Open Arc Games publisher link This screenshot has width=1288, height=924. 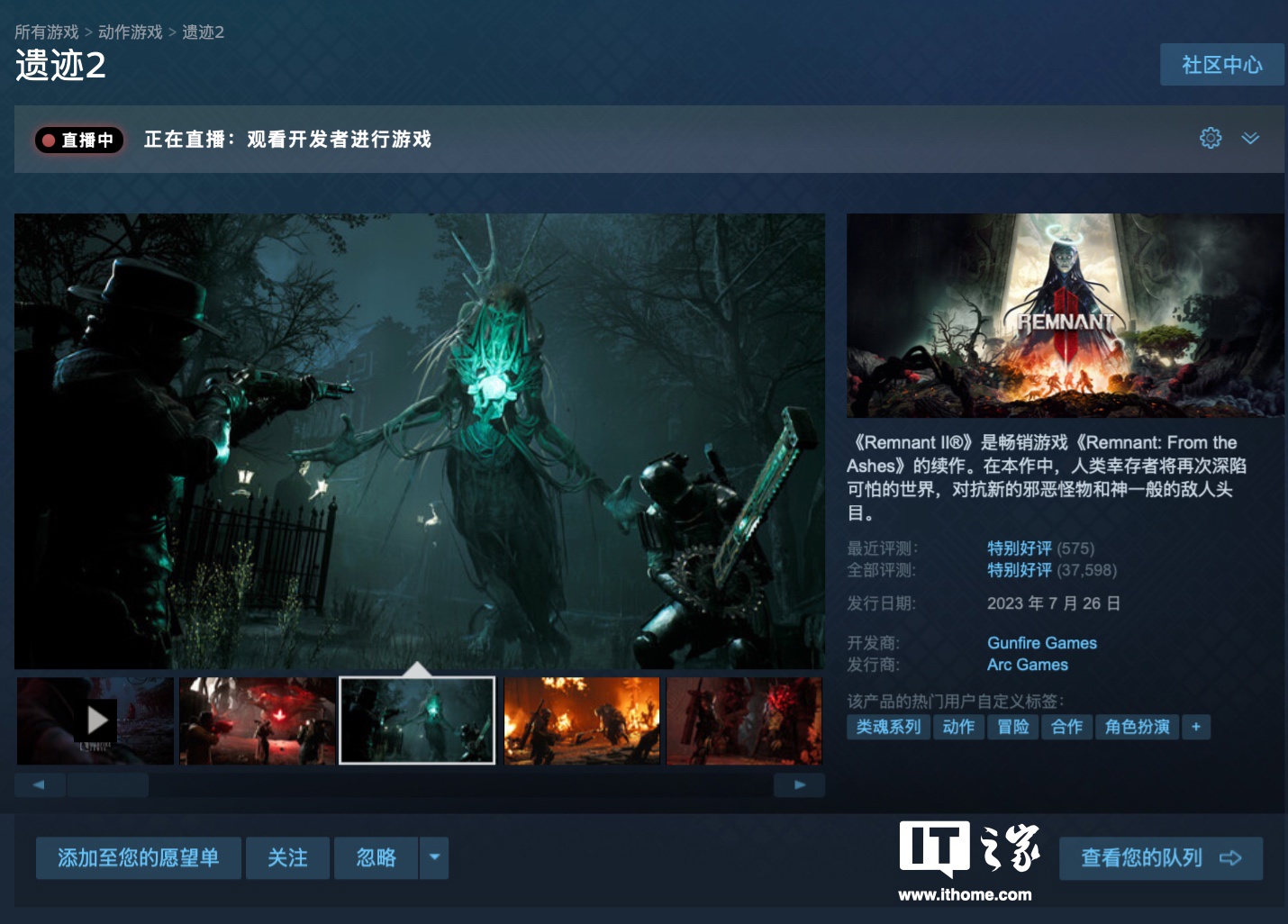point(1027,665)
